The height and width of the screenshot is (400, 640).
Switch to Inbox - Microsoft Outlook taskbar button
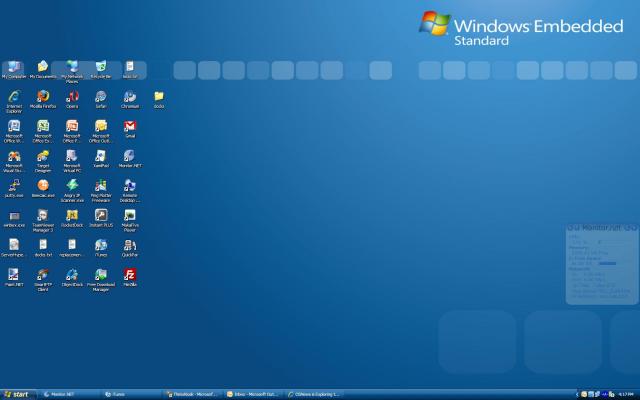253,394
